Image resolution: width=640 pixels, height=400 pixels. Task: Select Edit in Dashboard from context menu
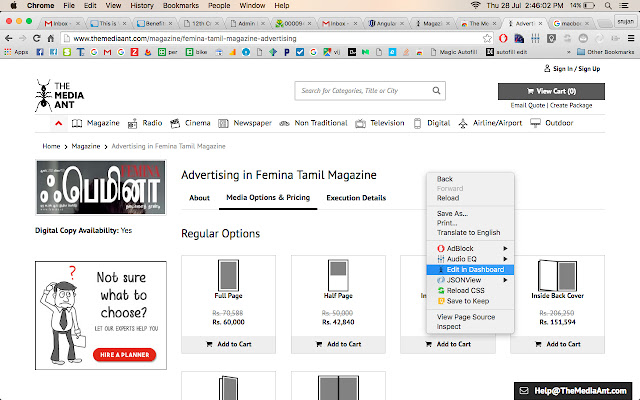(470, 269)
